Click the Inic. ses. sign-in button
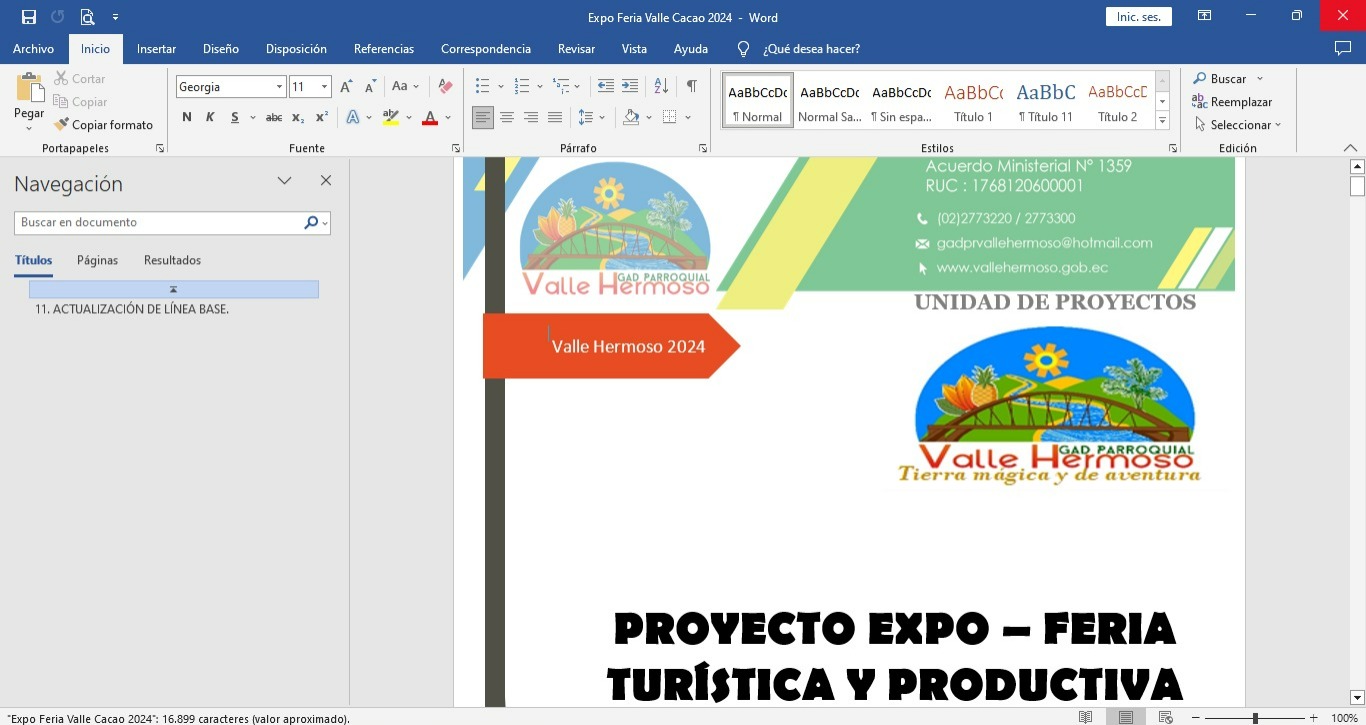Viewport: 1366px width, 725px height. coord(1138,17)
